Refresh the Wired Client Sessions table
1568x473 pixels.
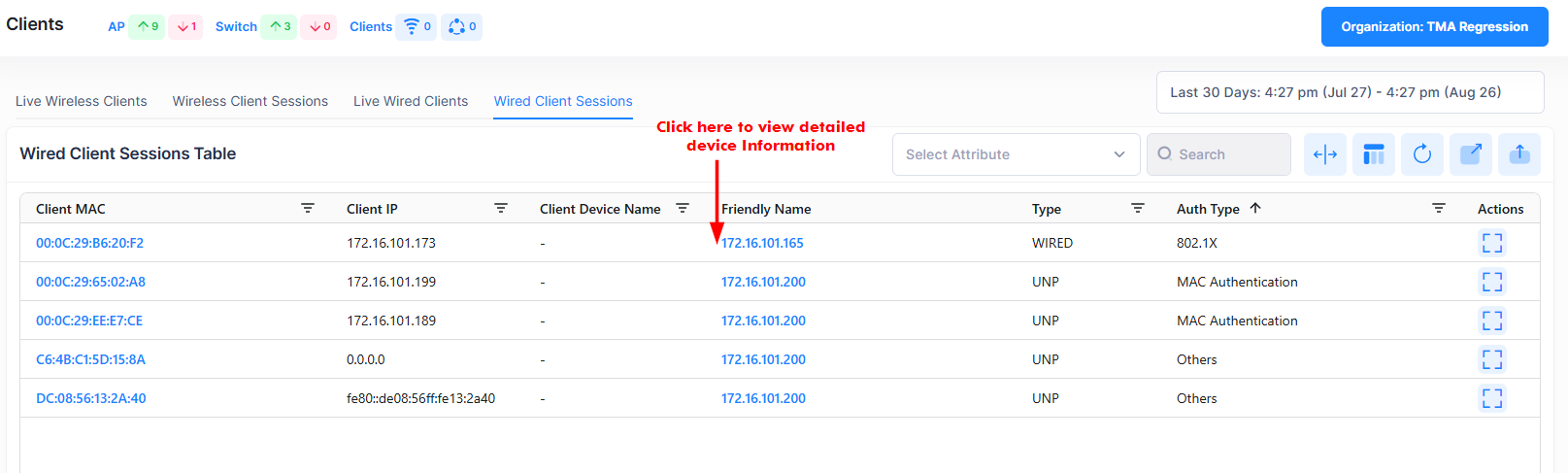coord(1421,154)
